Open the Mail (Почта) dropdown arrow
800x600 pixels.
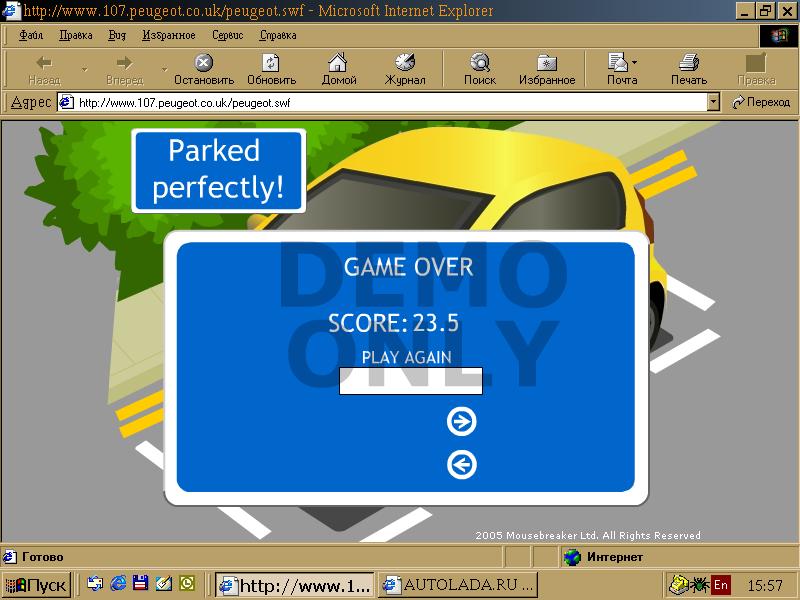coord(634,63)
